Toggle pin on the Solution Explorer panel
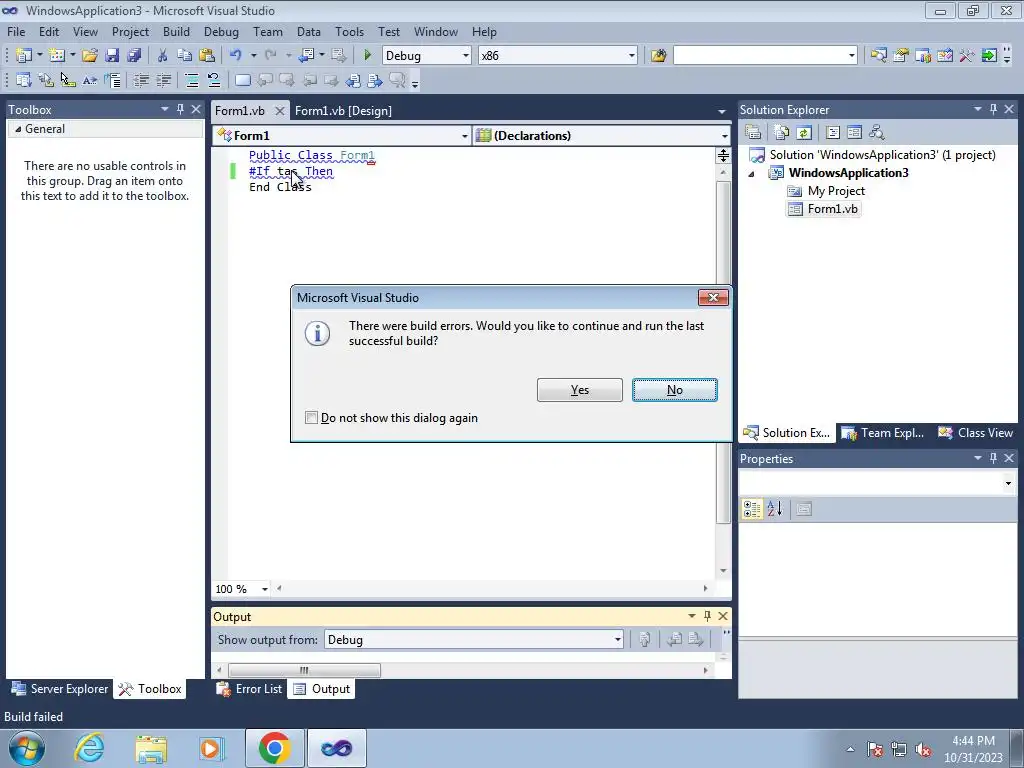The width and height of the screenshot is (1024, 768). pos(993,109)
